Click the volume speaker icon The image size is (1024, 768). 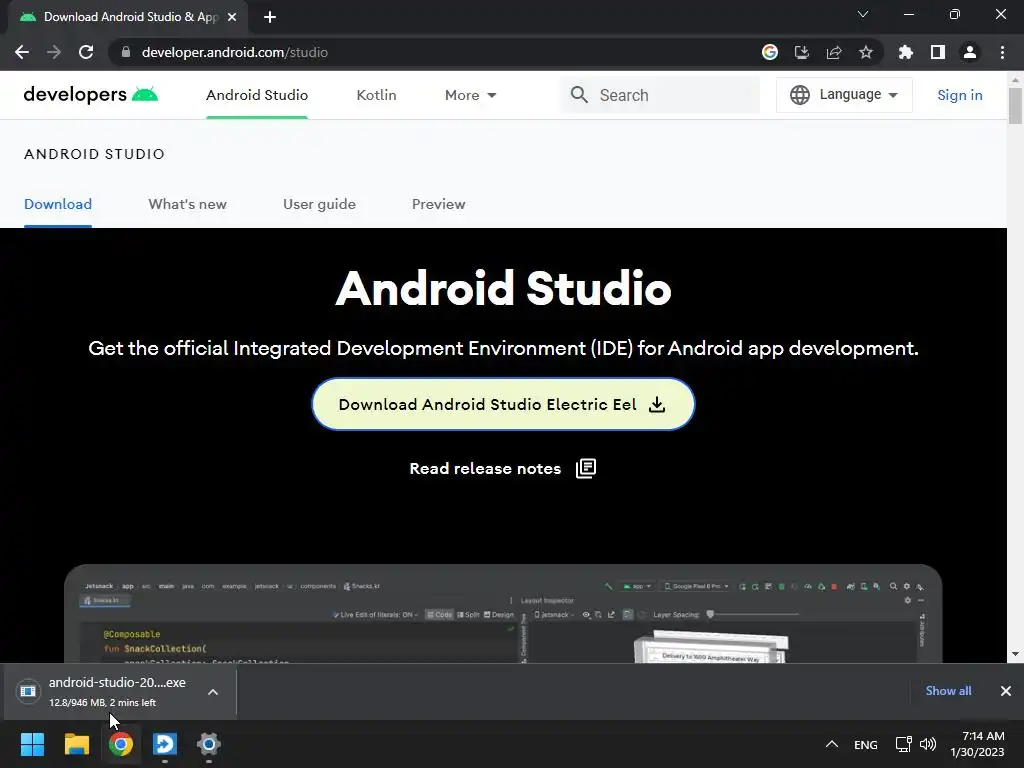click(x=927, y=744)
